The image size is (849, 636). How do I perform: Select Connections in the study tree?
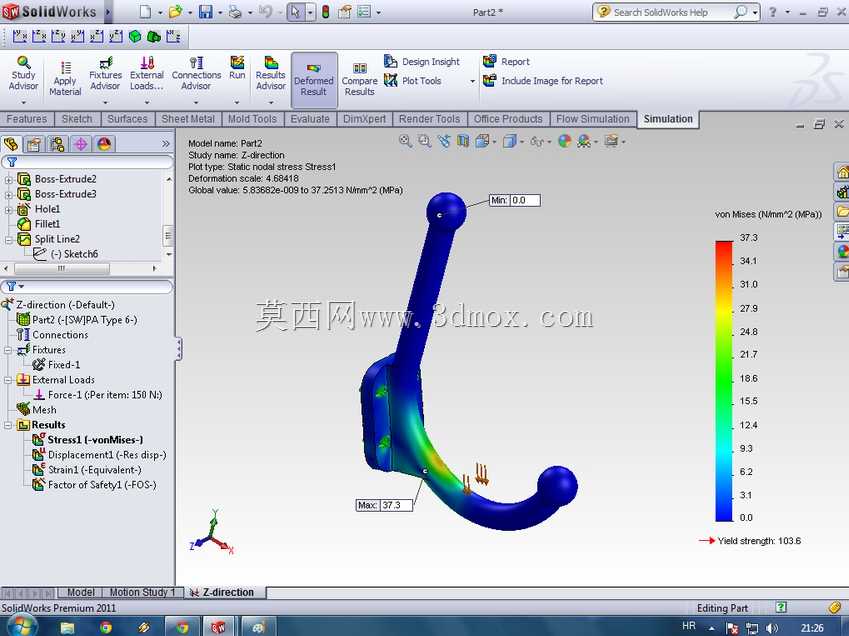[53, 335]
